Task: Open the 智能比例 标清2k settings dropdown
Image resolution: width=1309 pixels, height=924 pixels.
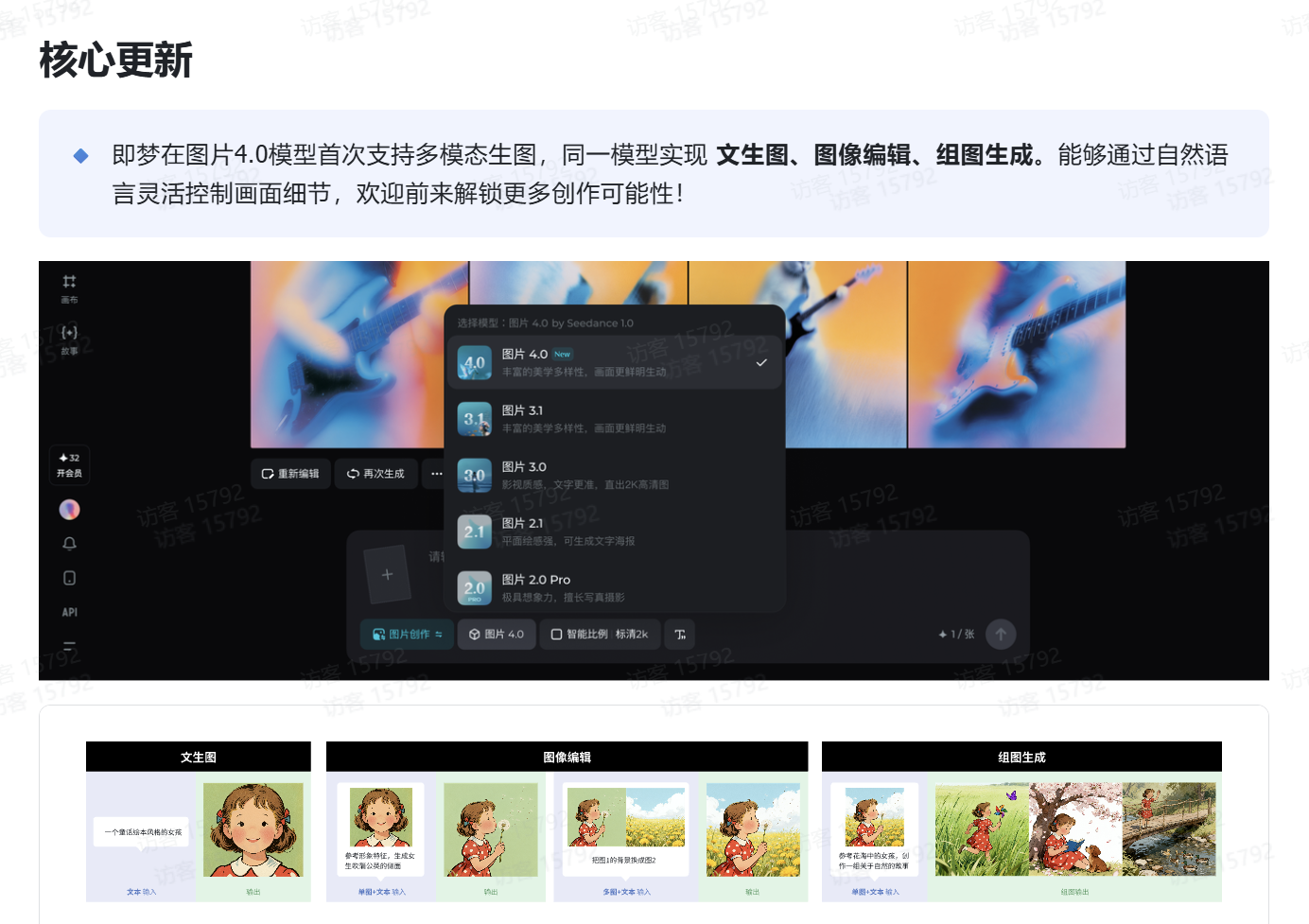Action: click(x=600, y=634)
